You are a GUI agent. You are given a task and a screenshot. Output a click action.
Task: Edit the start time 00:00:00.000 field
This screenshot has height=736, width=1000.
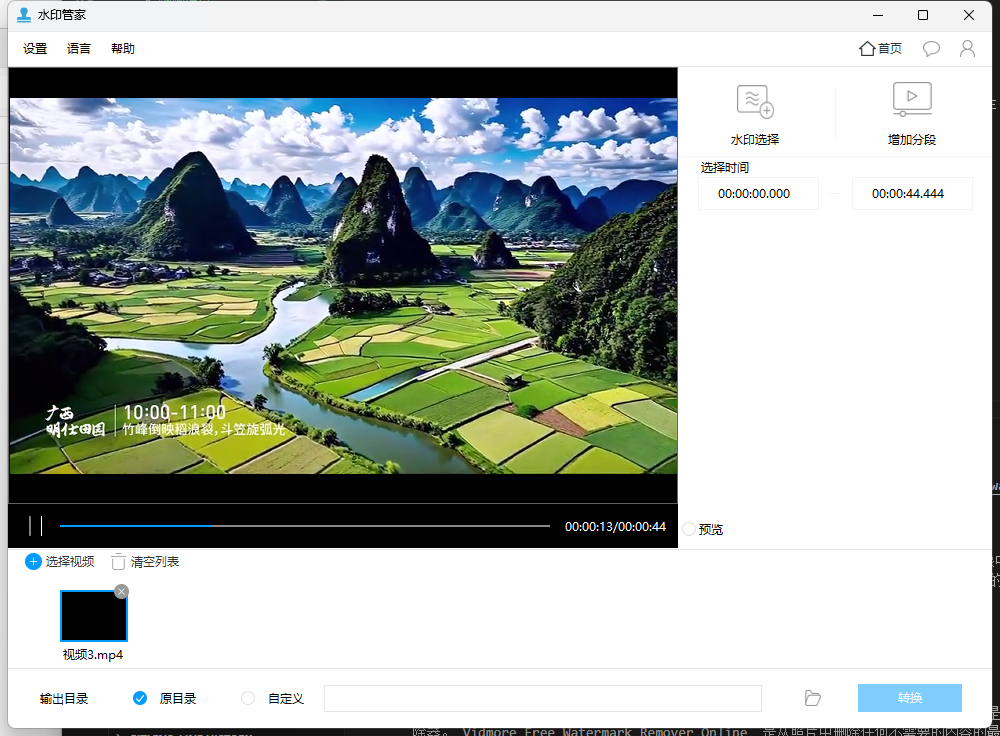point(758,193)
